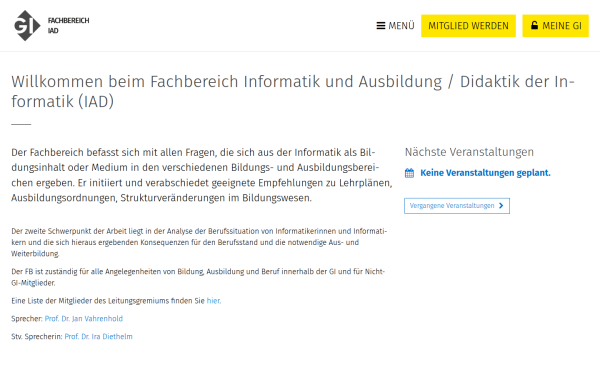The height and width of the screenshot is (375, 600).
Task: Click the intro paragraph 'Der Fachbereich befasst sich'
Action: coord(202,175)
